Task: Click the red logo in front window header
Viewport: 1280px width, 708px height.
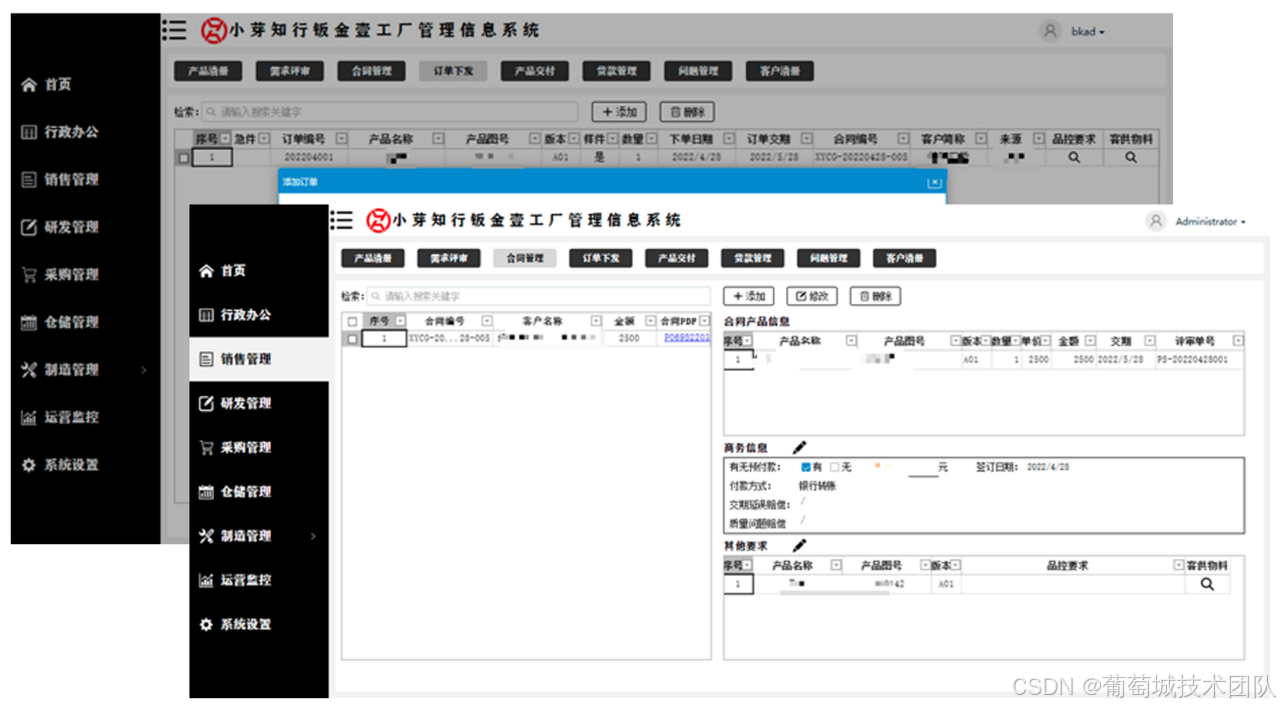Action: click(x=378, y=220)
